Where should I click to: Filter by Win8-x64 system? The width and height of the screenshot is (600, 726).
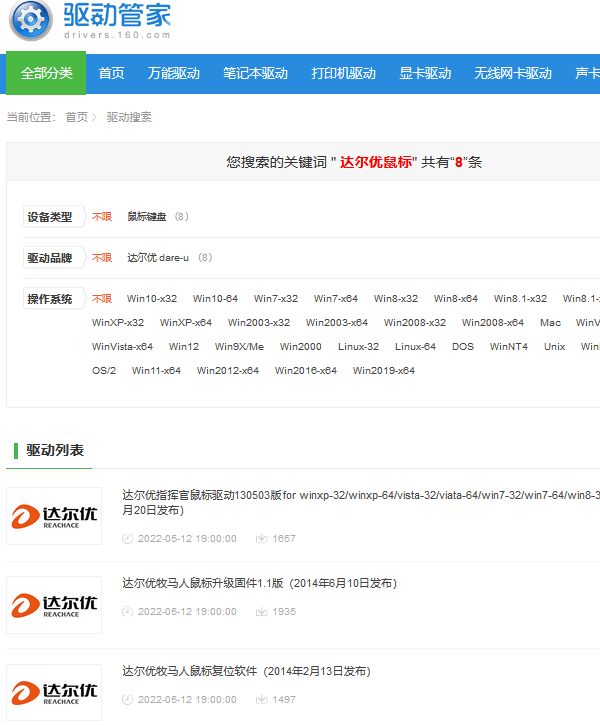[456, 299]
